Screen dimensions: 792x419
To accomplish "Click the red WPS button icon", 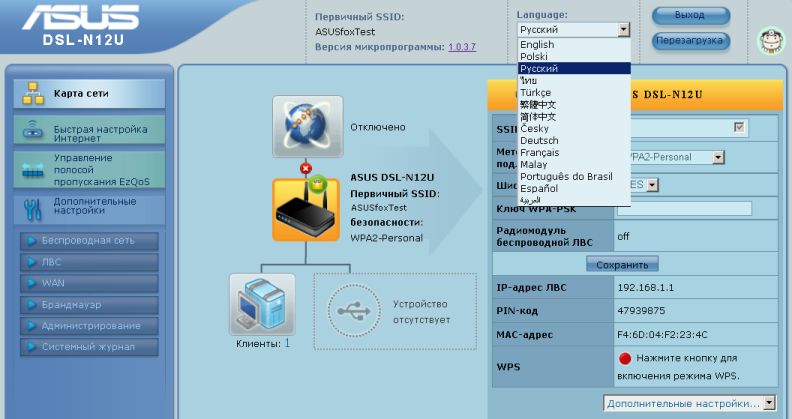I will 625,358.
